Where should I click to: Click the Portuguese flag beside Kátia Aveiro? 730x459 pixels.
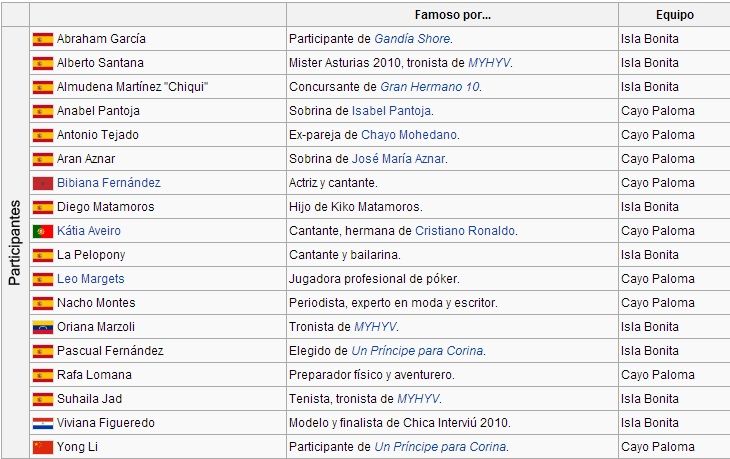pyautogui.click(x=43, y=231)
